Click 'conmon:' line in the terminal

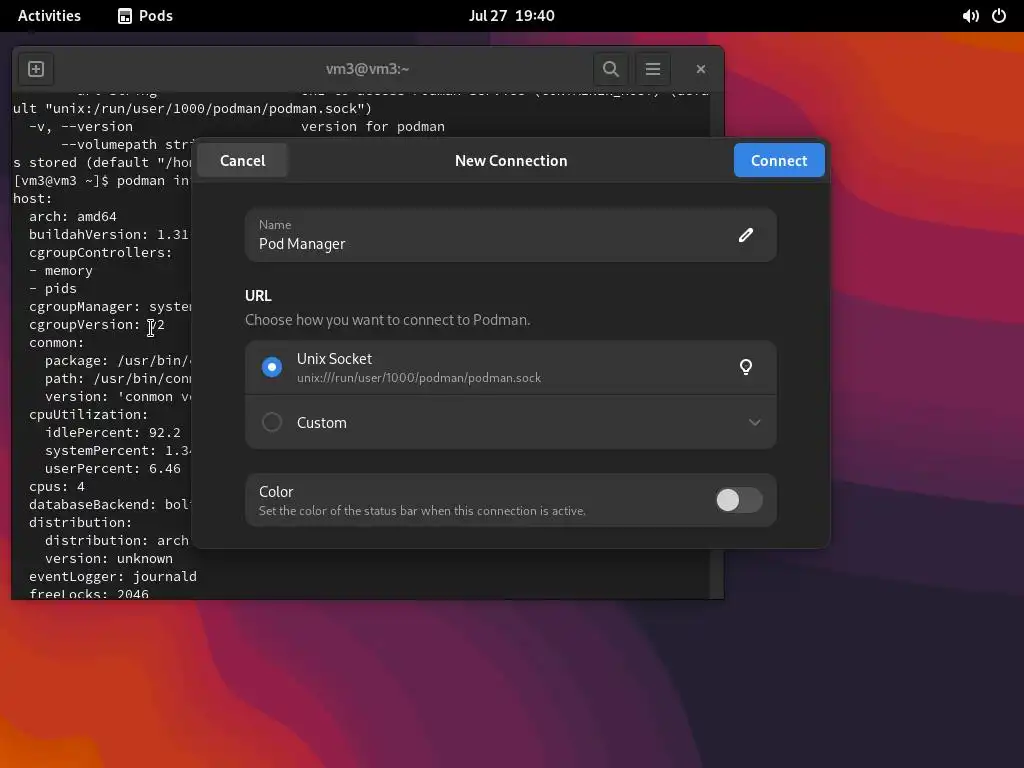[57, 343]
